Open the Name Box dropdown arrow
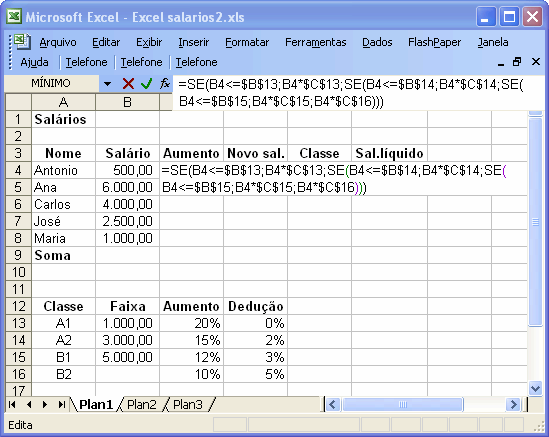The height and width of the screenshot is (437, 549). [x=107, y=84]
